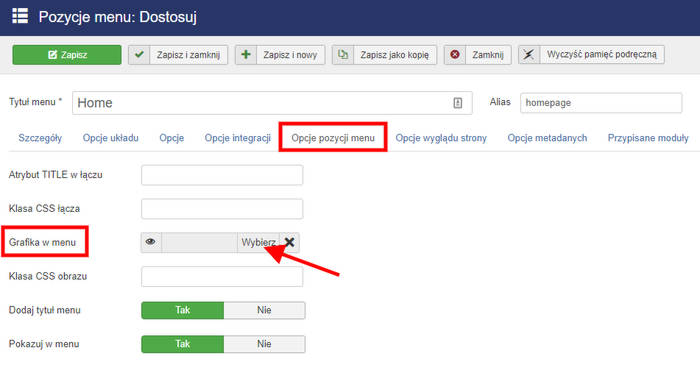This screenshot has height=384, width=700.
Task: Set Pokazuj w menu to Tak
Action: pos(183,344)
